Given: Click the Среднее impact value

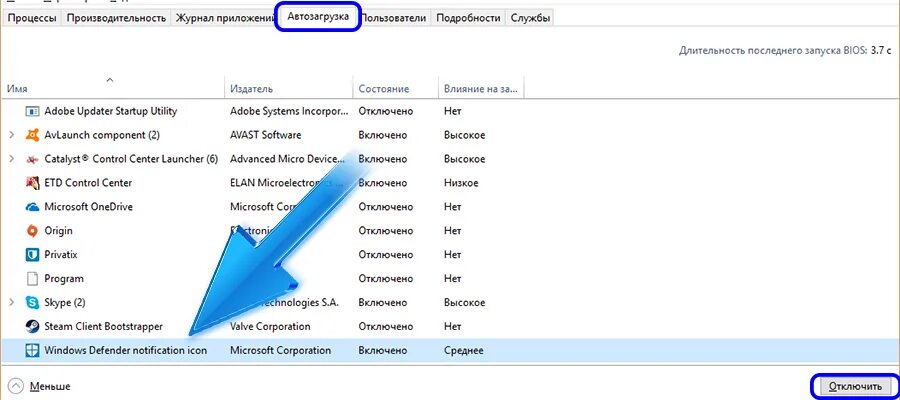Looking at the screenshot, I should 463,350.
